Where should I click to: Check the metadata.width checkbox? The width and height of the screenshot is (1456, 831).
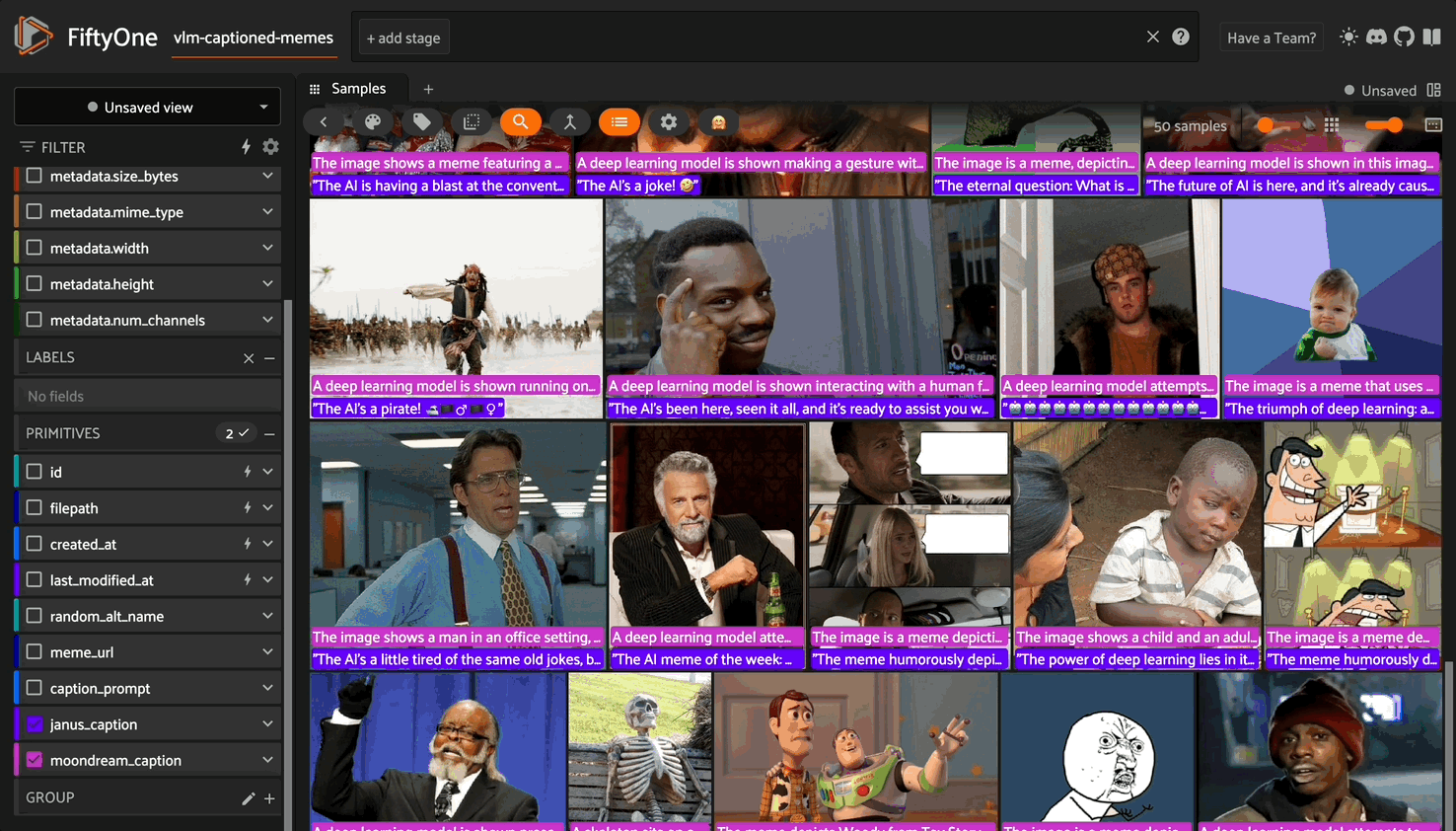35,248
